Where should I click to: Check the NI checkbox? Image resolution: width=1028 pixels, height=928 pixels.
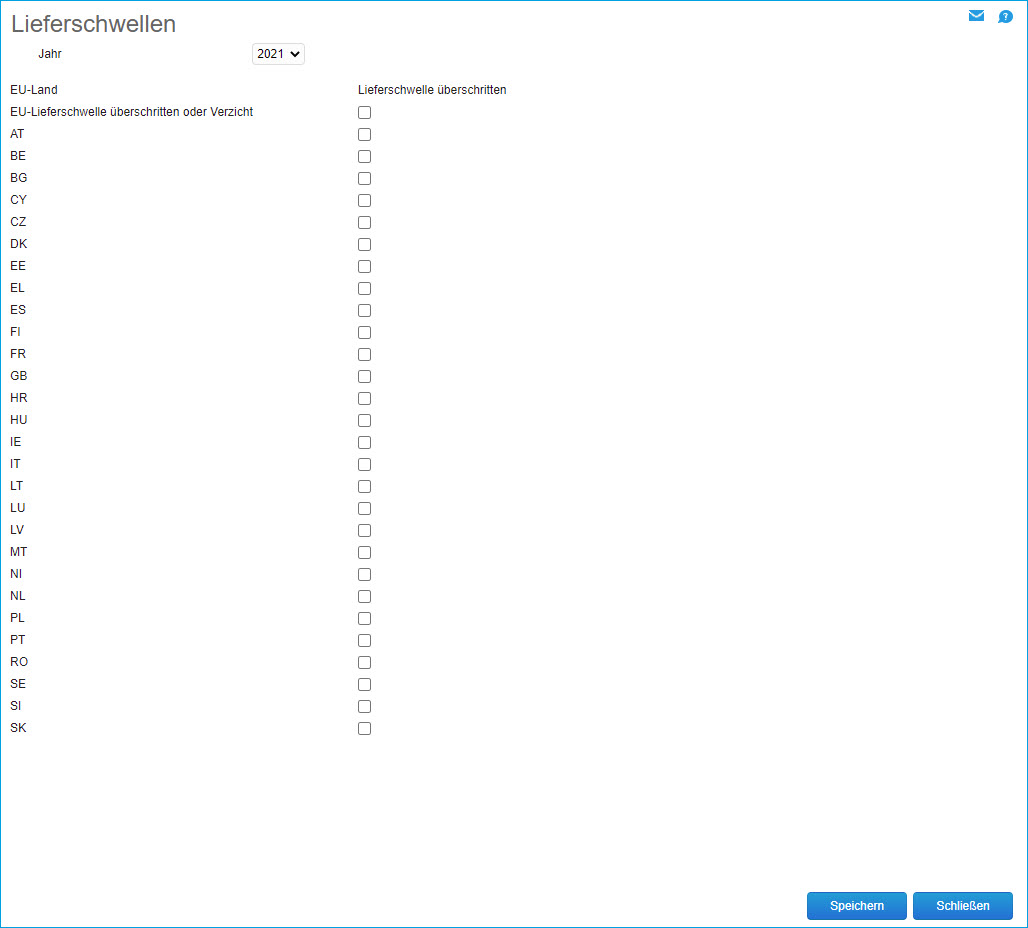[x=365, y=575]
